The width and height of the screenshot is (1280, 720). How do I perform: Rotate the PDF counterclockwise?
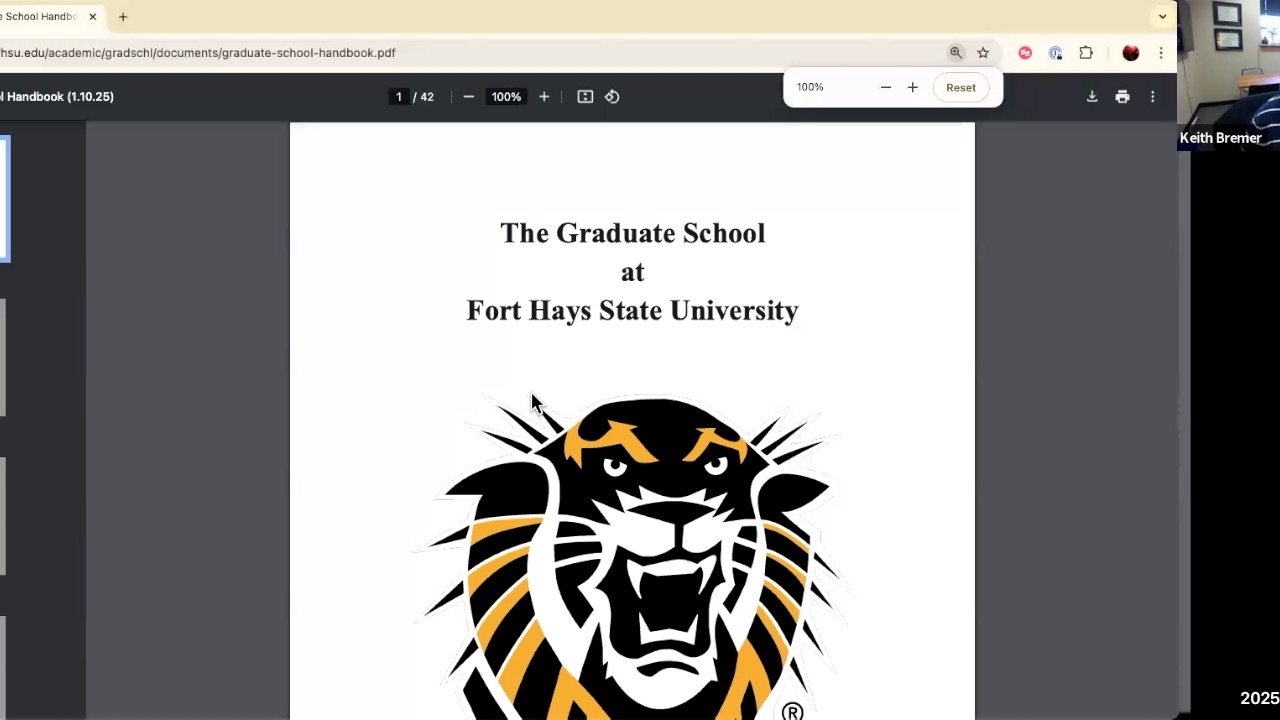pos(612,97)
